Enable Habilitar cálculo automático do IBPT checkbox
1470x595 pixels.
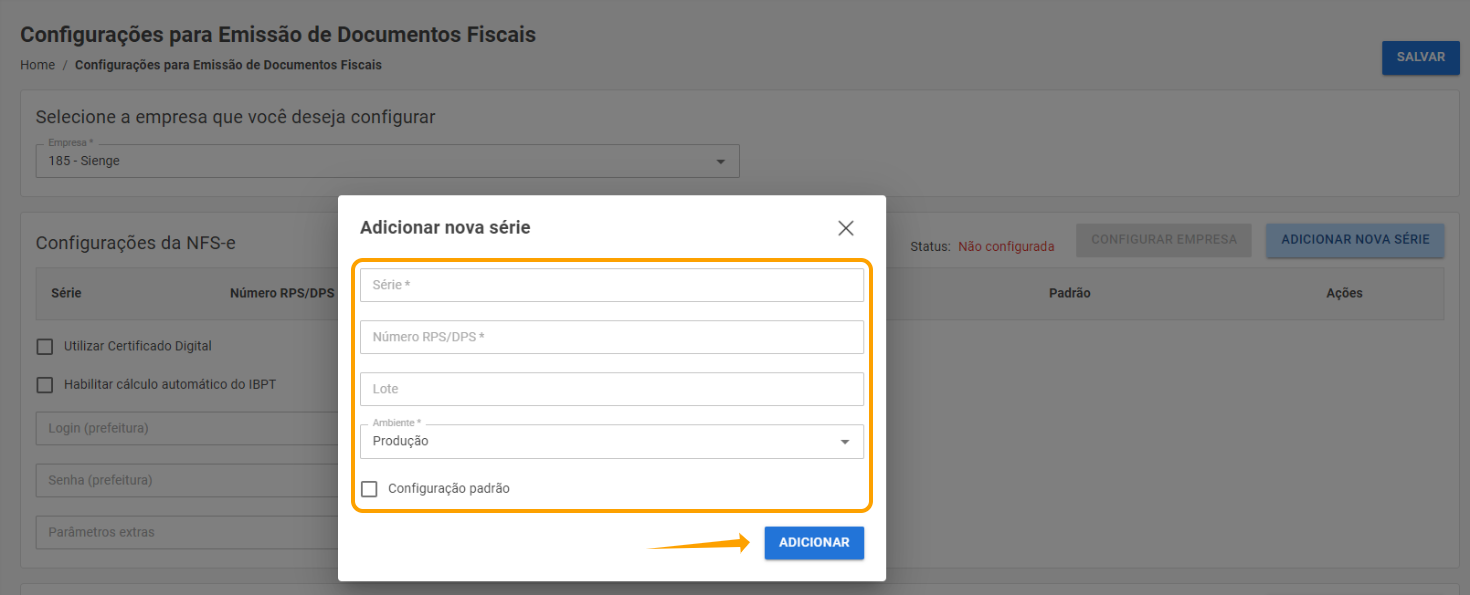point(45,384)
